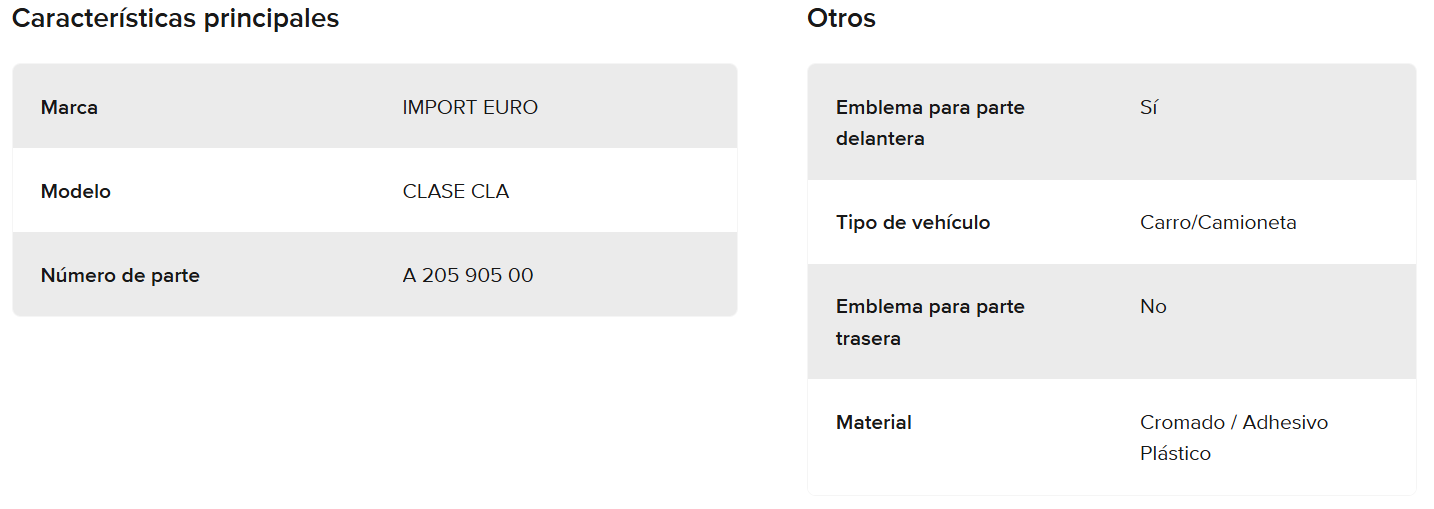
Task: Click the word "delantera" in the label
Action: 880,138
